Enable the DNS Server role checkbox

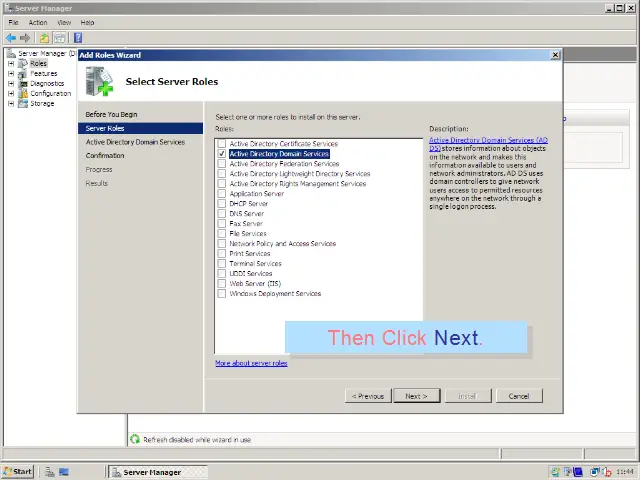pyautogui.click(x=222, y=214)
